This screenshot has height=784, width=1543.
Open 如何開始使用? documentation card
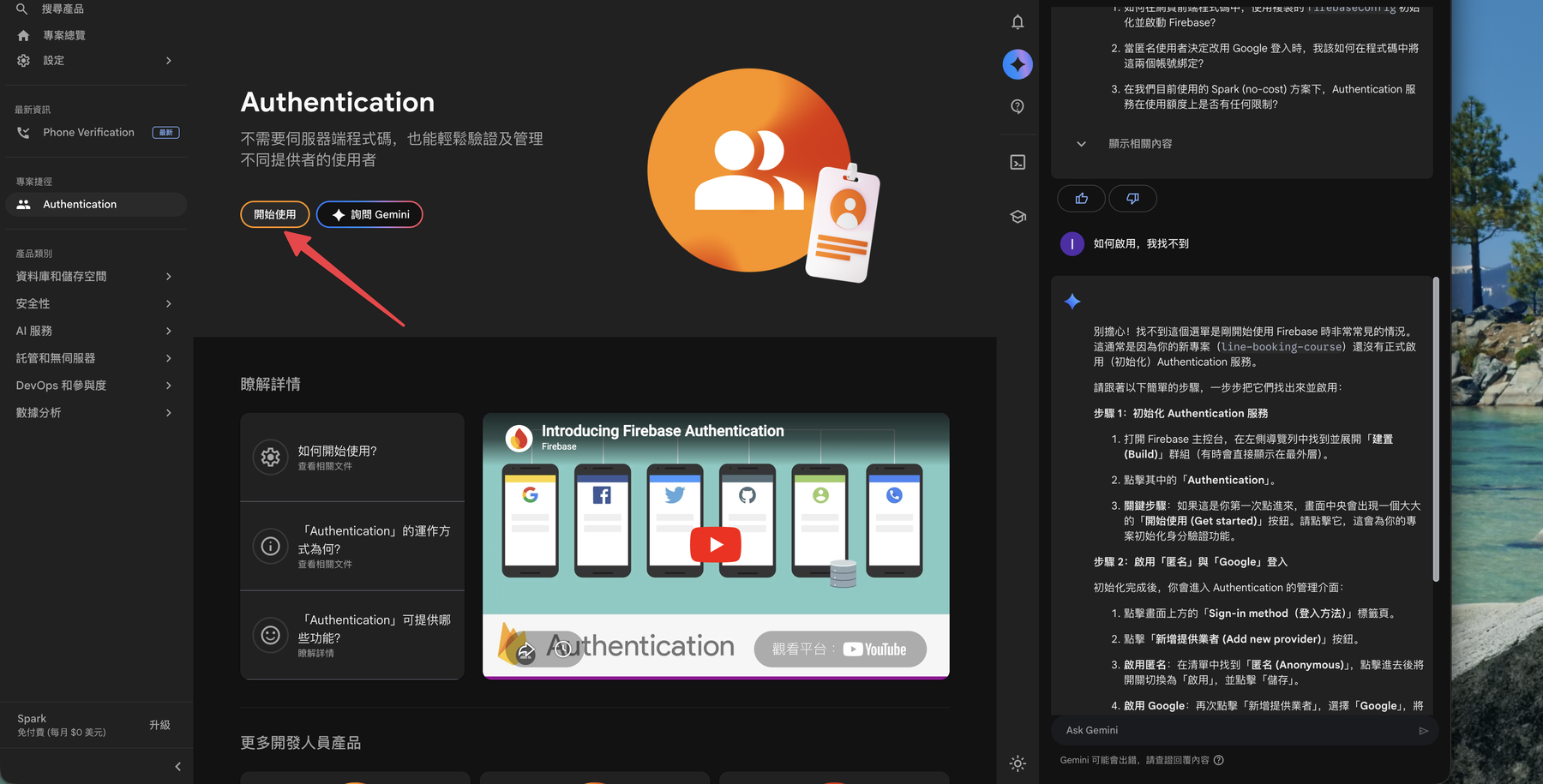click(x=352, y=458)
